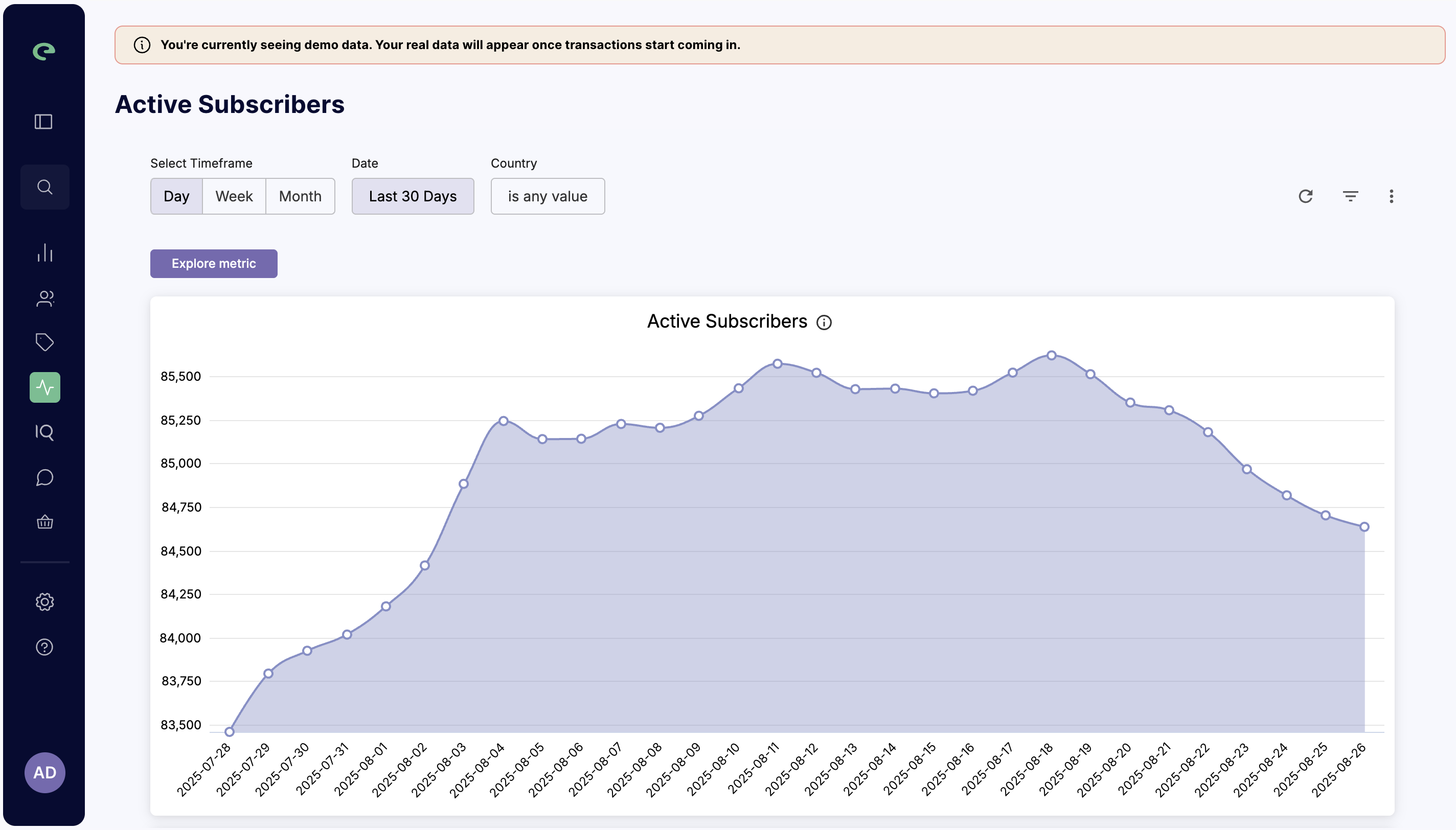The width and height of the screenshot is (1456, 830).
Task: Click the info icon in demo data banner
Action: tap(142, 45)
